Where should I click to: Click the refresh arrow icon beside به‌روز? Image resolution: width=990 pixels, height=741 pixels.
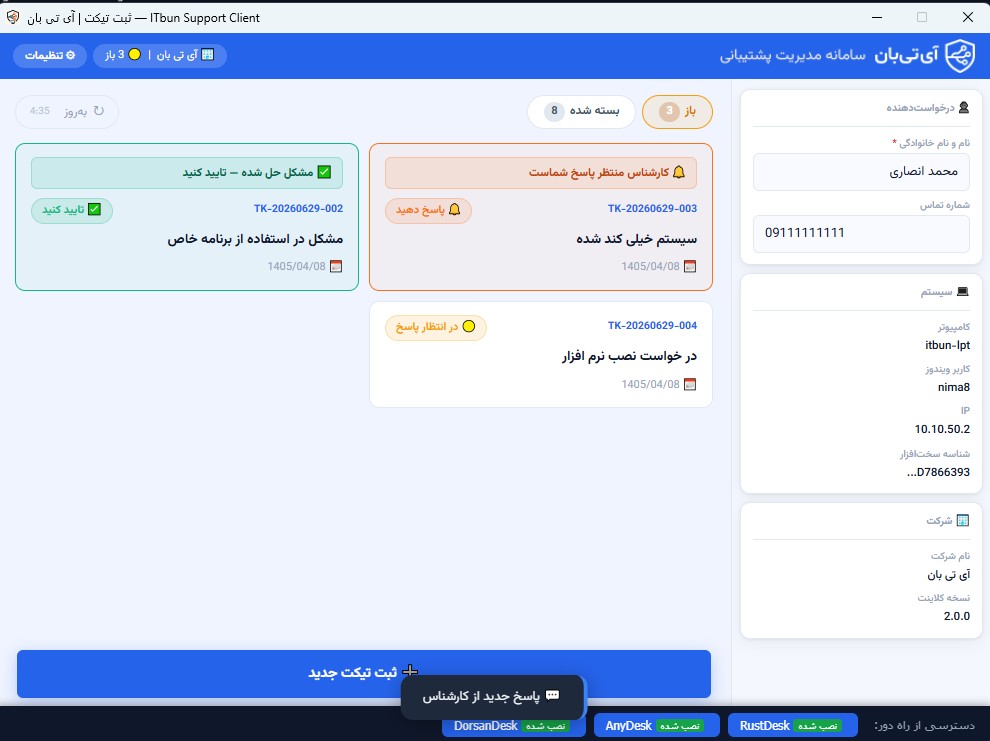click(98, 111)
